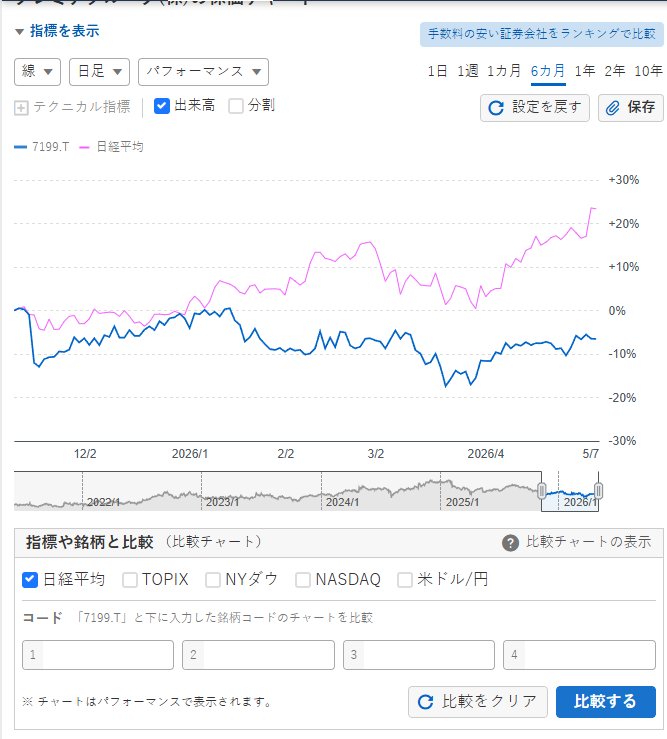This screenshot has height=739, width=667.
Task: Focus comparison code input field 2
Action: pyautogui.click(x=258, y=655)
